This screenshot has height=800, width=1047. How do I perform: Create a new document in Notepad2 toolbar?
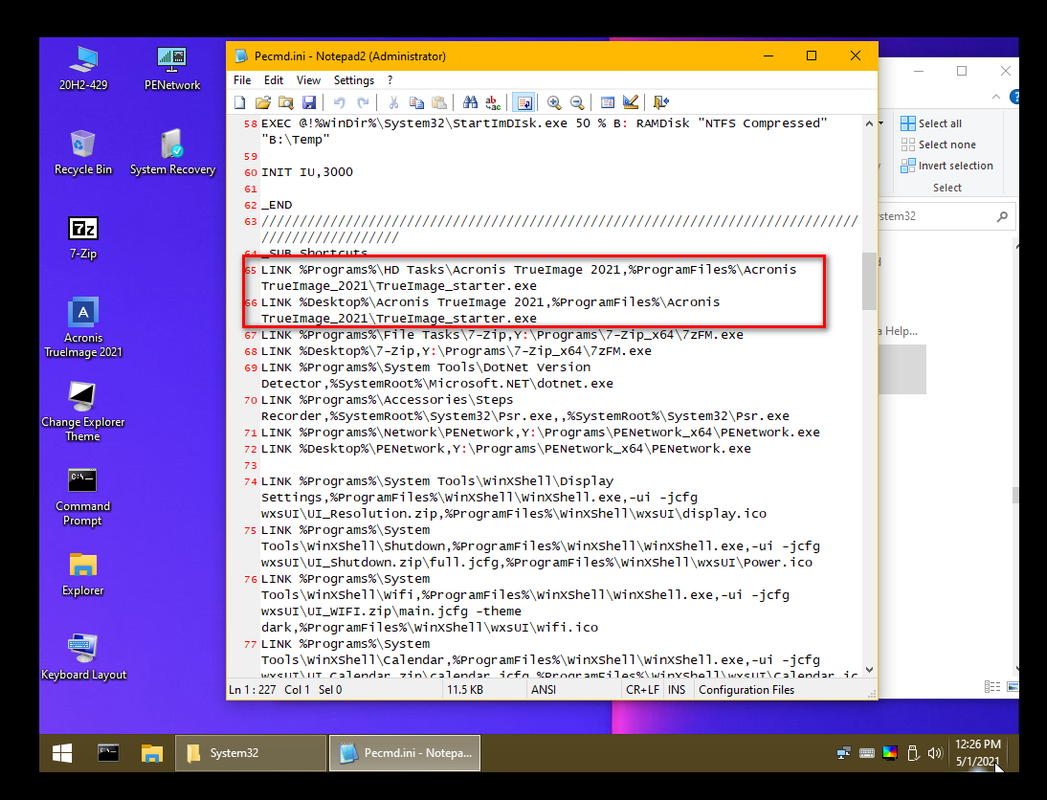(240, 102)
